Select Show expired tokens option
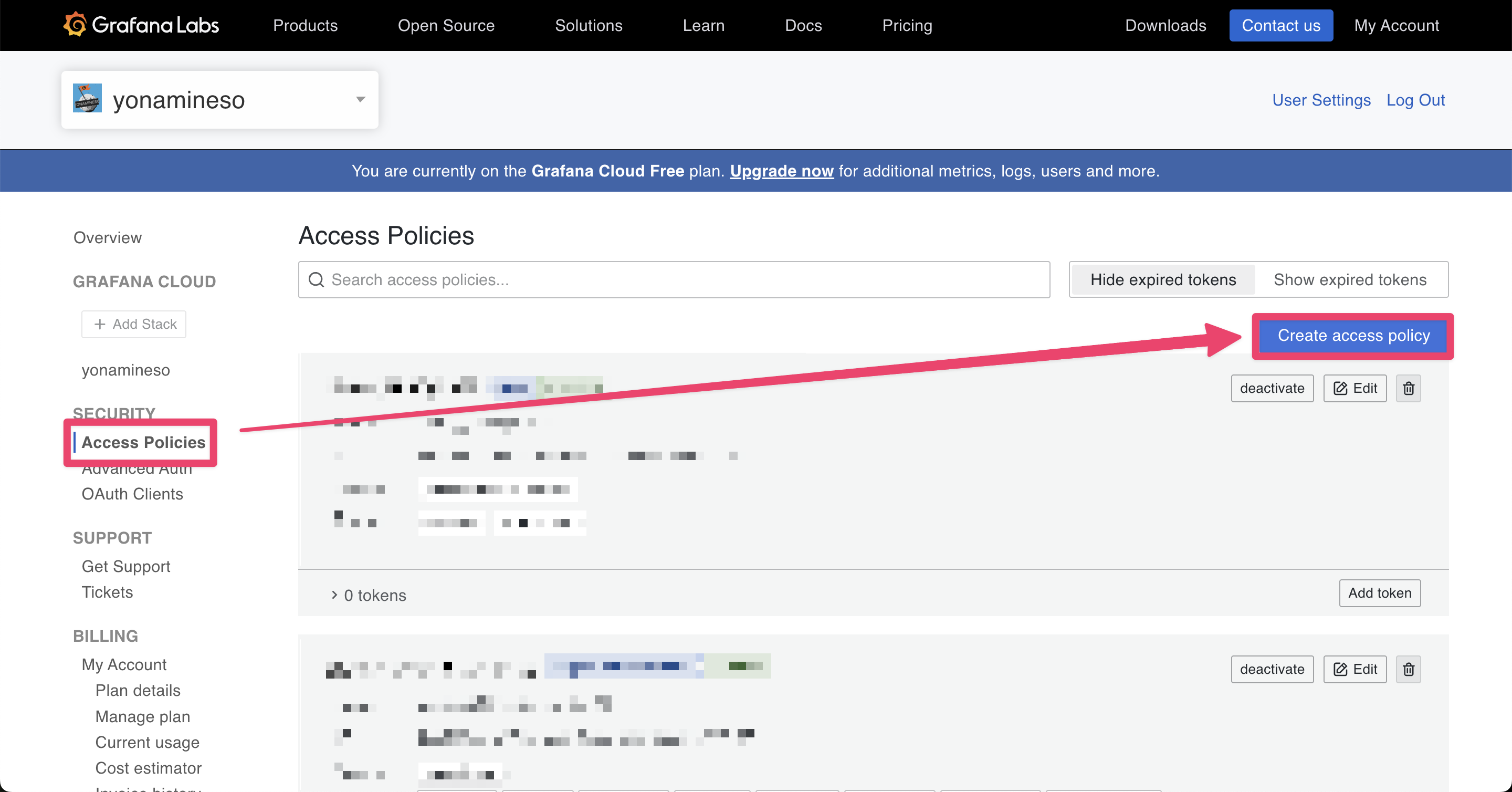 click(x=1349, y=279)
